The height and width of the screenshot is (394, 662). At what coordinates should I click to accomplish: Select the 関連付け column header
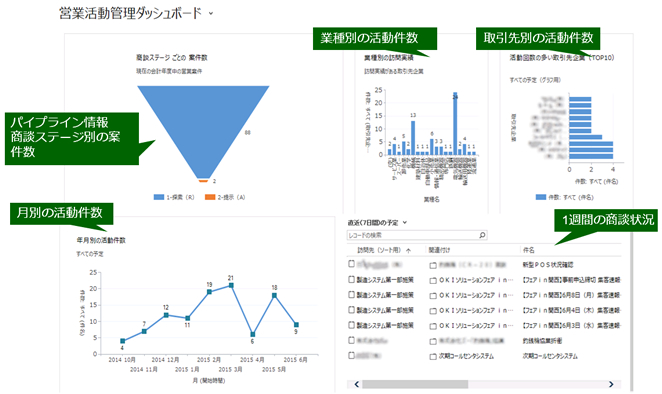click(x=439, y=250)
